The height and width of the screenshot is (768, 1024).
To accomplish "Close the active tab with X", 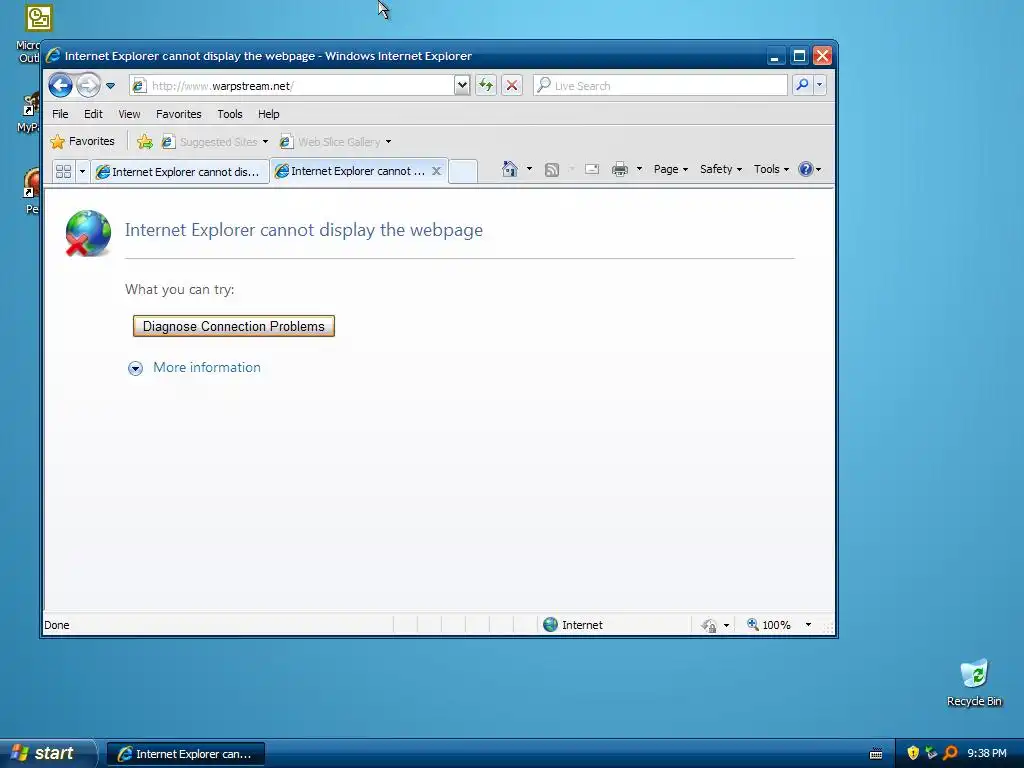I will (436, 170).
